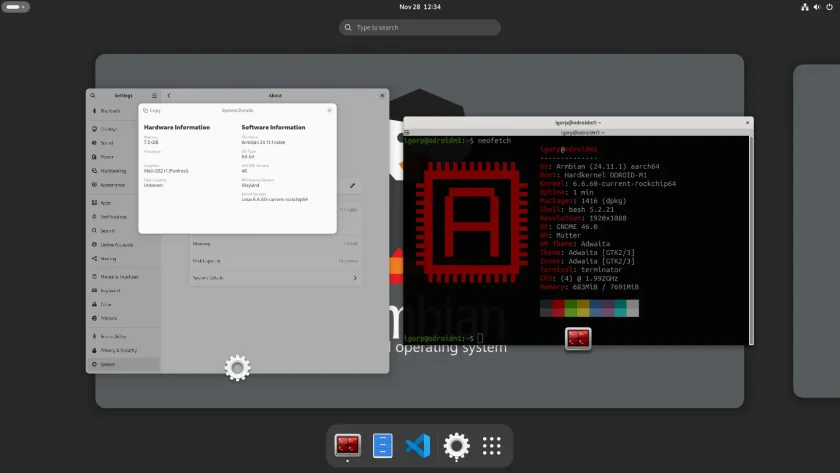The image size is (840, 473).
Task: Click Armbian 24.11.1 noble OS name
Action: pos(263,142)
